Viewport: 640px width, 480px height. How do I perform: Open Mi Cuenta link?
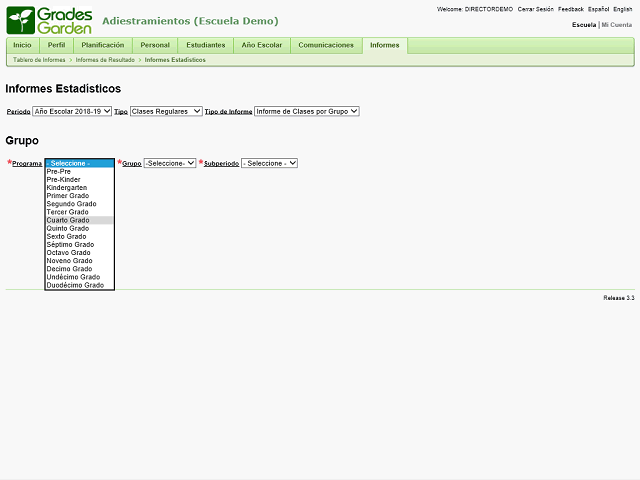(617, 24)
